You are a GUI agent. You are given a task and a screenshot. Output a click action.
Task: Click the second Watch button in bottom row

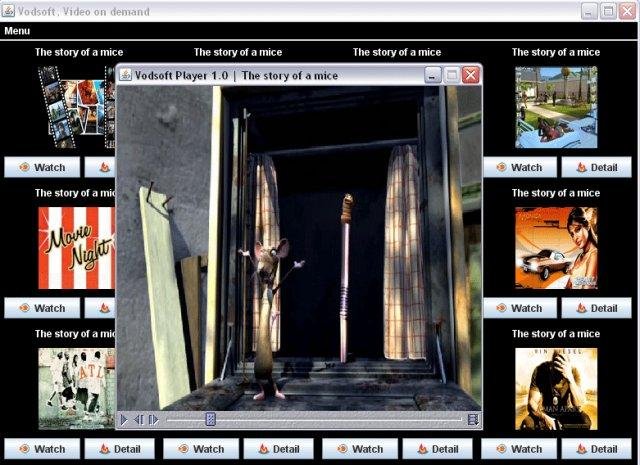point(201,449)
